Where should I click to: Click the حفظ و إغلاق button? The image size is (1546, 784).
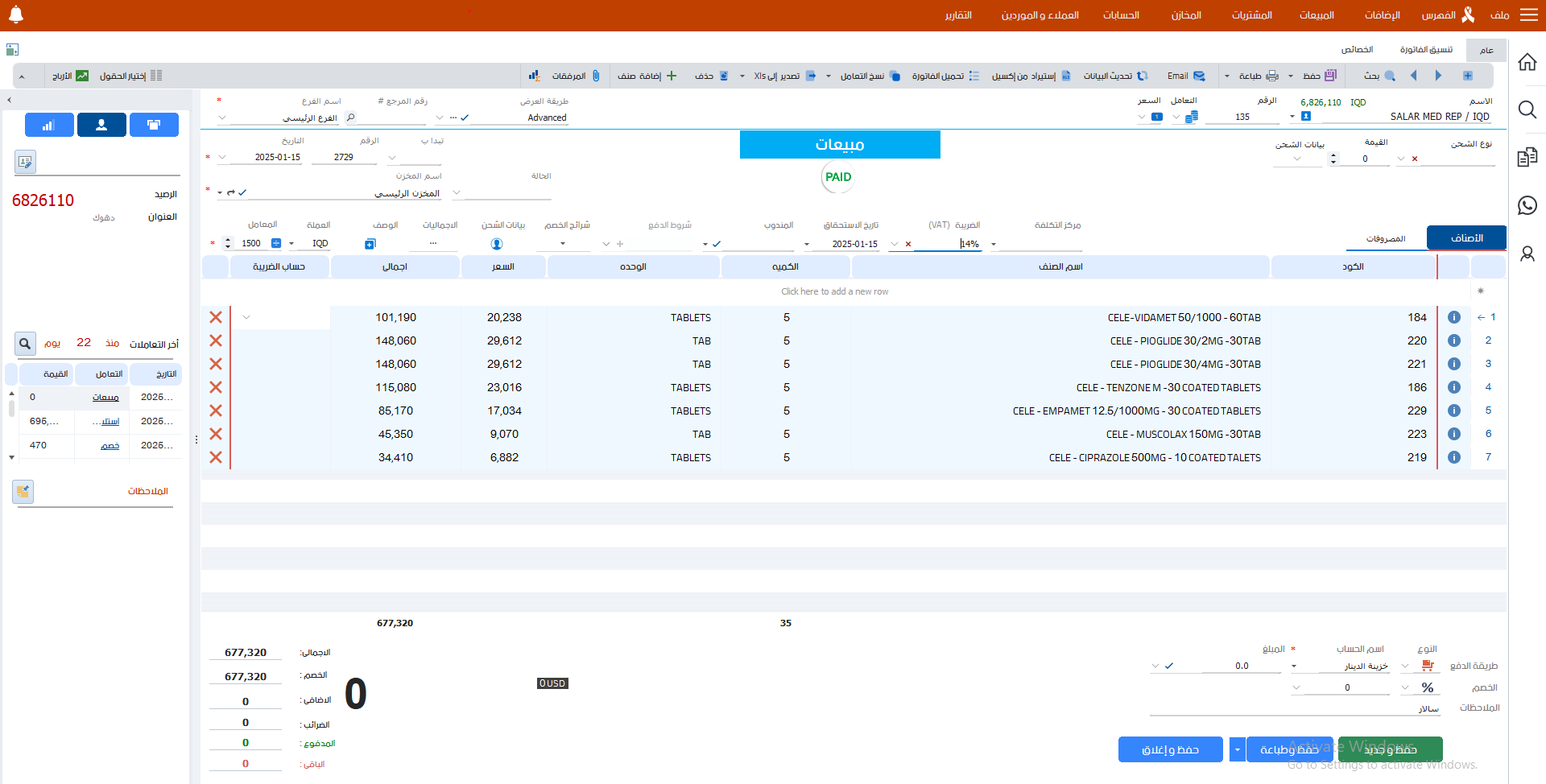pyautogui.click(x=1170, y=749)
